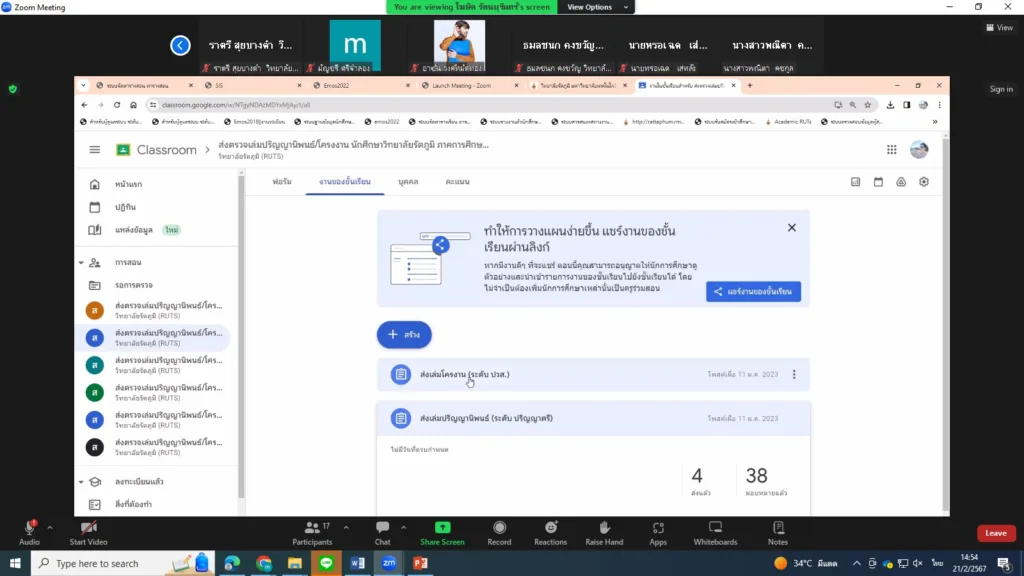Raise hand in the Zoom meeting
The width and height of the screenshot is (1024, 576).
click(604, 532)
